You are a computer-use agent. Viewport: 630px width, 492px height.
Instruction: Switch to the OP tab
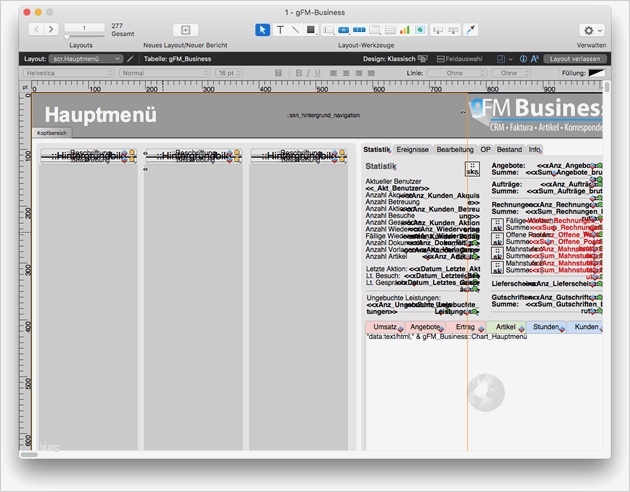[x=485, y=149]
